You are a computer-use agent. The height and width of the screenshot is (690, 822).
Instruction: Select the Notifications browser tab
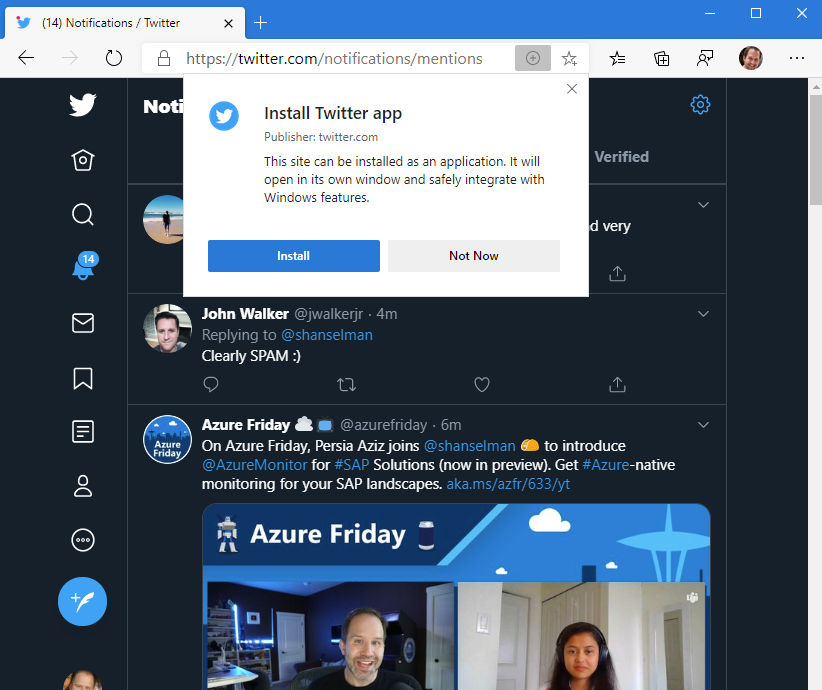(110, 22)
